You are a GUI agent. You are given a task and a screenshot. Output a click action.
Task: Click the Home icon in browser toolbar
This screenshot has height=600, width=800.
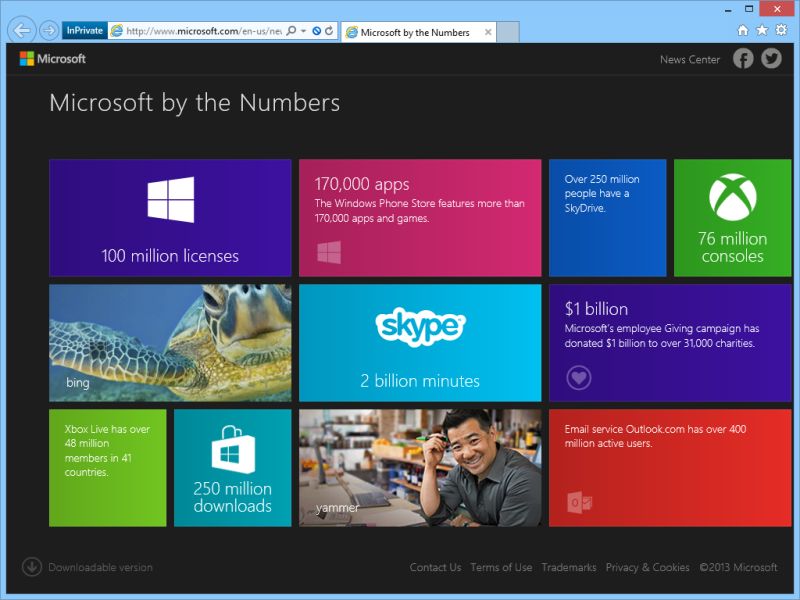pos(743,30)
